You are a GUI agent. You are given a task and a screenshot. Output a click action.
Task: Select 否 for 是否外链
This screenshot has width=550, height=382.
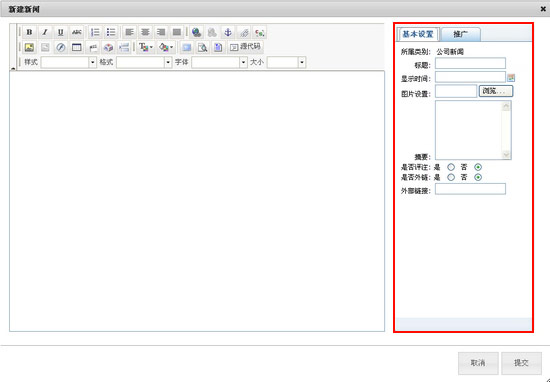(478, 177)
